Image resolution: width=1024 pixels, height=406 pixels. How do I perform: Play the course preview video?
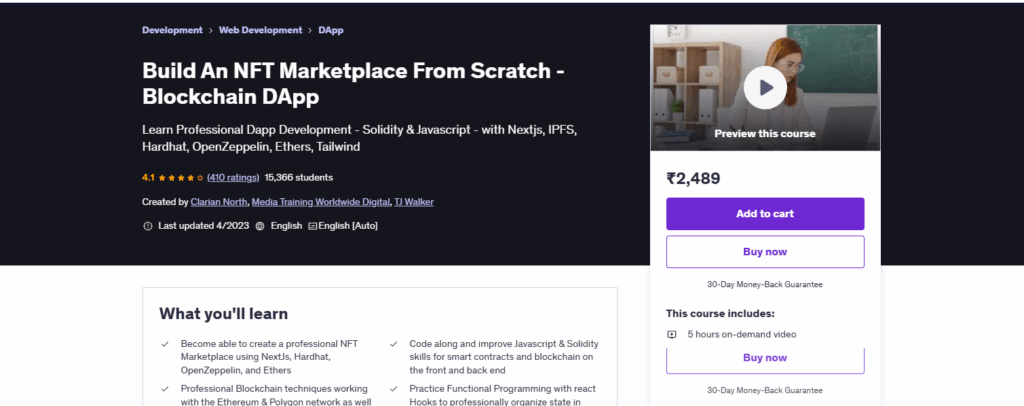(x=765, y=88)
